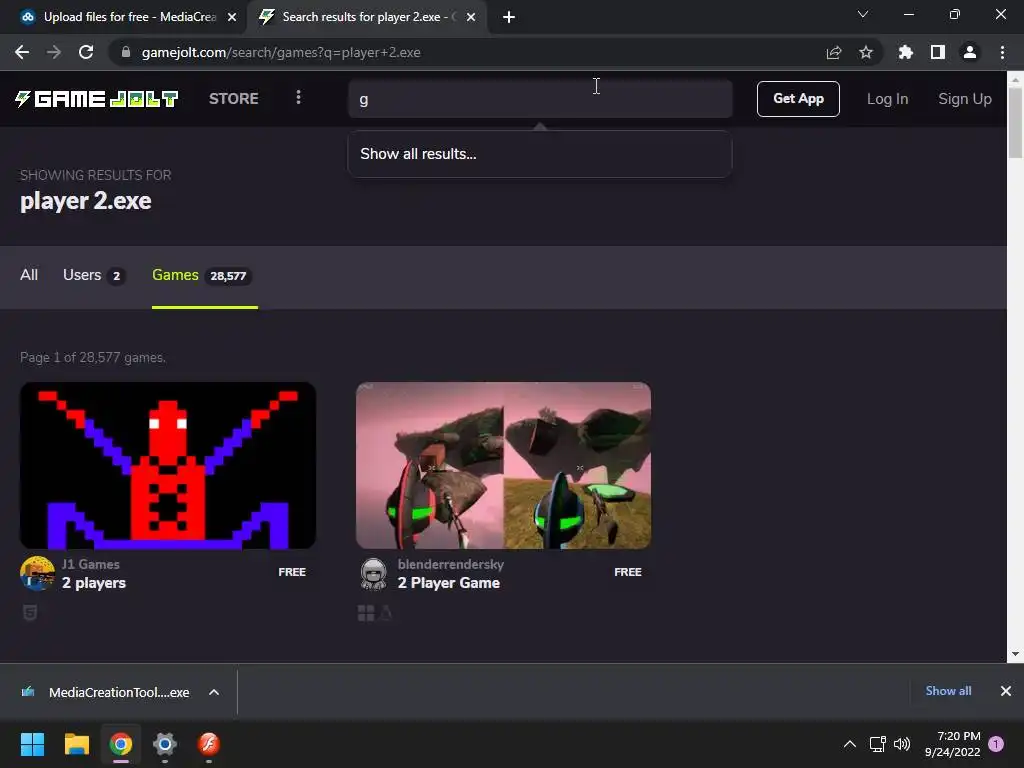Open the notification badge
1024x768 pixels.
pos(996,744)
